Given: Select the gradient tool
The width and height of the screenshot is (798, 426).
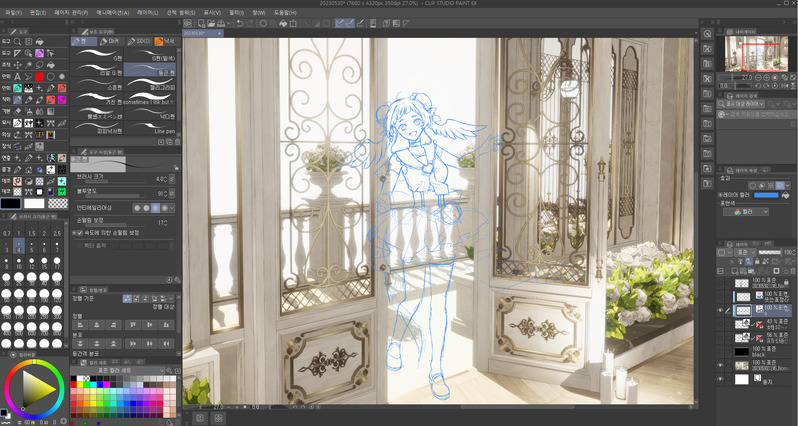Looking at the screenshot, I should coord(50,111).
